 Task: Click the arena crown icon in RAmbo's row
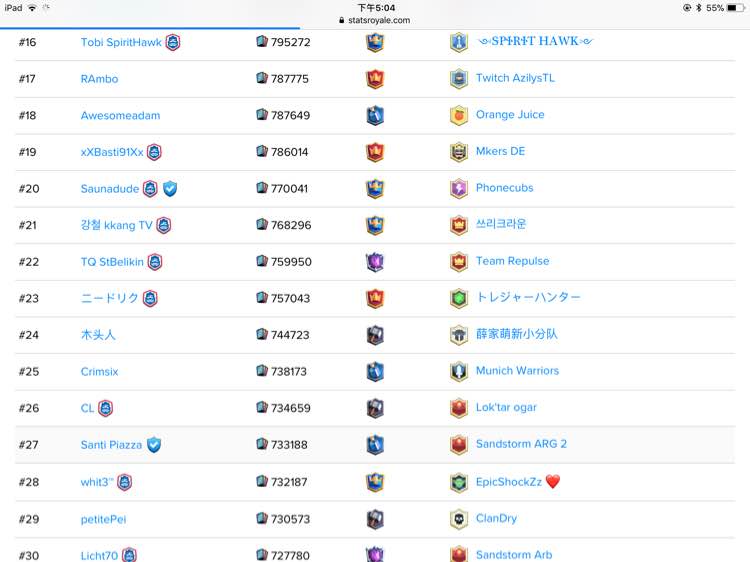375,79
